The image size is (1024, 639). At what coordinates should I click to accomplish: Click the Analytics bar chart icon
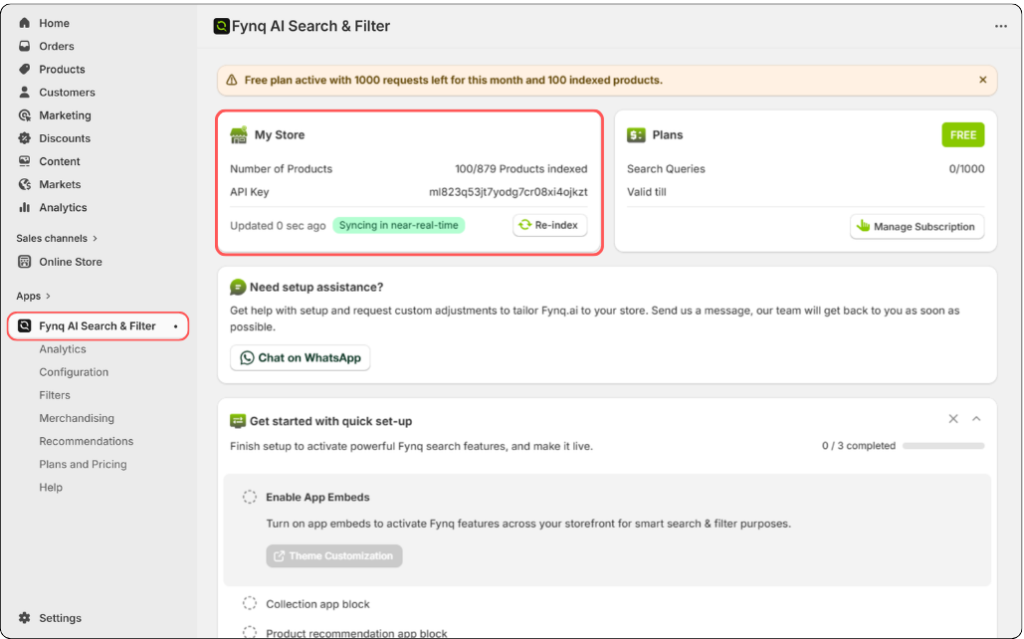tap(24, 207)
